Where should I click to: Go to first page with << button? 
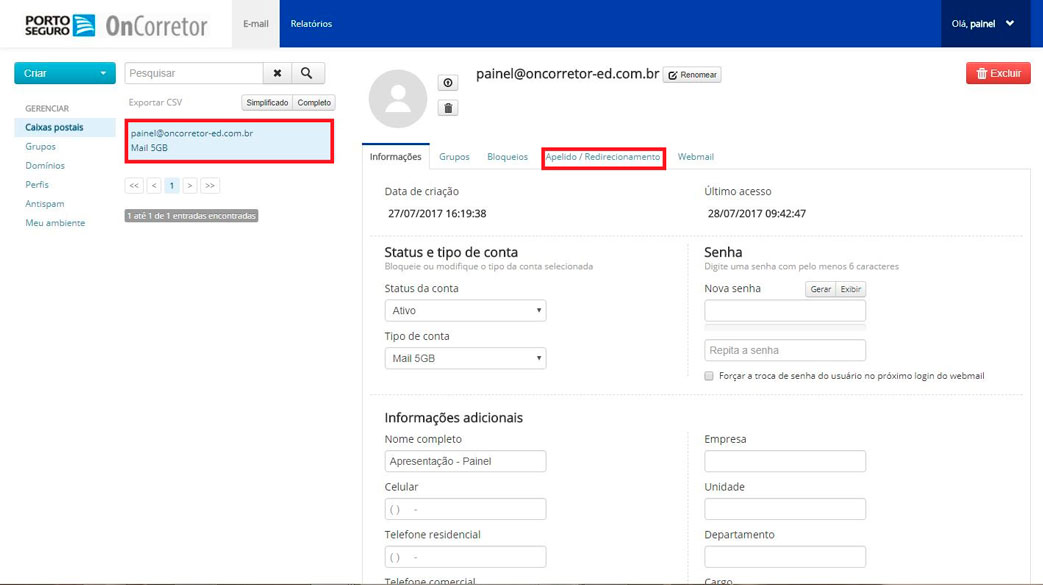[x=134, y=186]
